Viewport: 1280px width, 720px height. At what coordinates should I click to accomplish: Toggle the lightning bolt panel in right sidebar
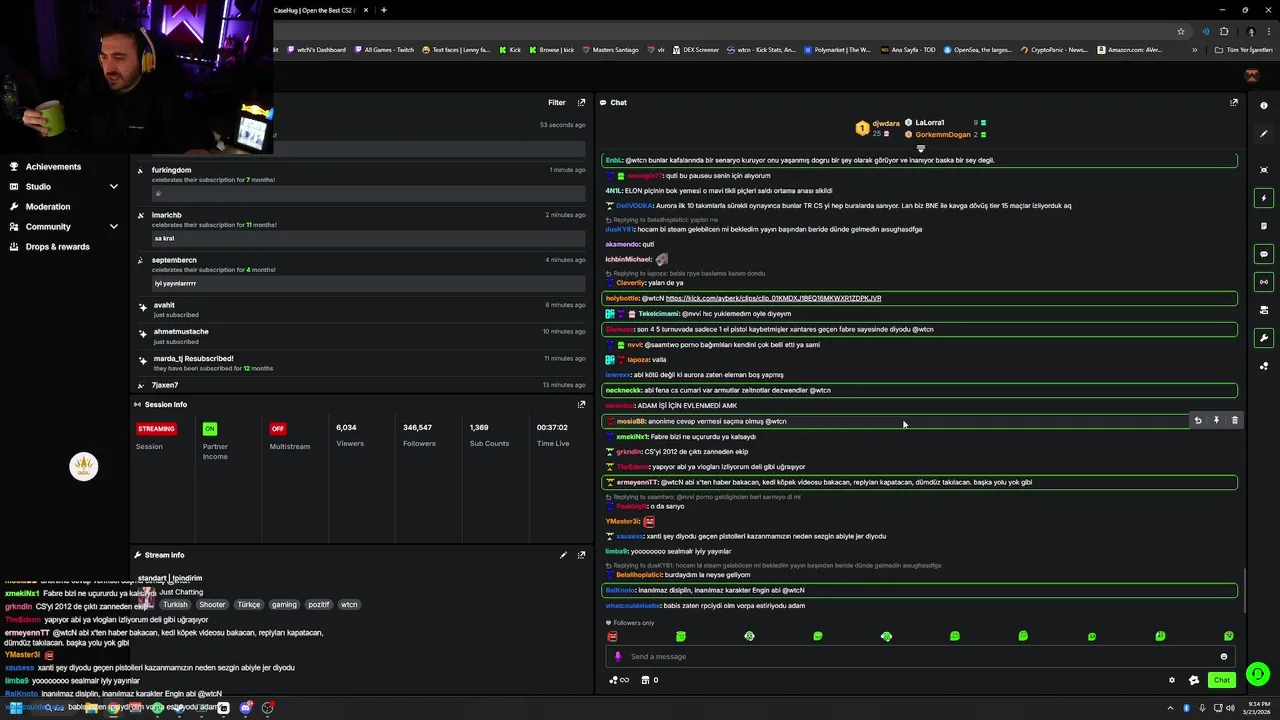click(x=1264, y=198)
